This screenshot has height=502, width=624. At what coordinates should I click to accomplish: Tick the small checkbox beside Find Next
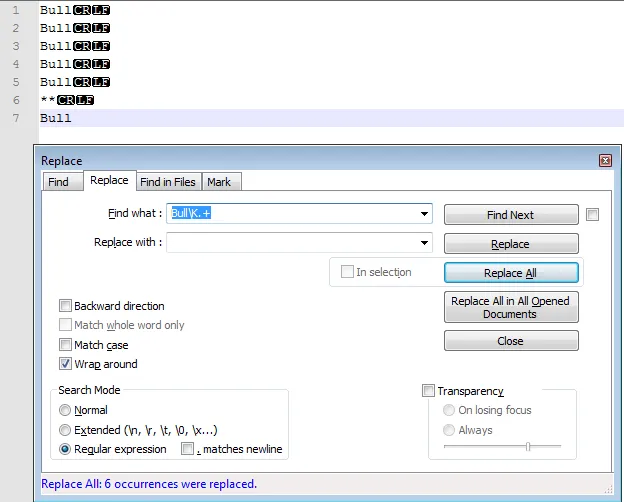click(592, 215)
